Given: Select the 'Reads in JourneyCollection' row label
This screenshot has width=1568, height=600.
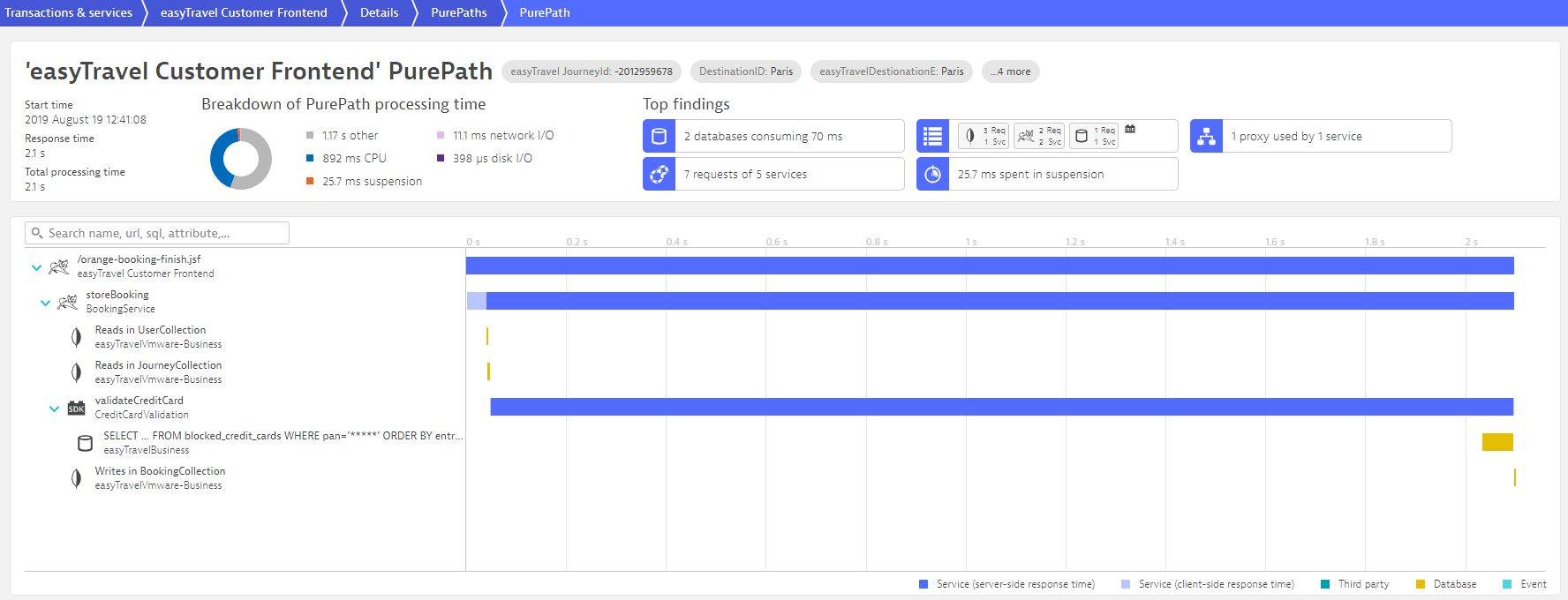Looking at the screenshot, I should pyautogui.click(x=158, y=372).
